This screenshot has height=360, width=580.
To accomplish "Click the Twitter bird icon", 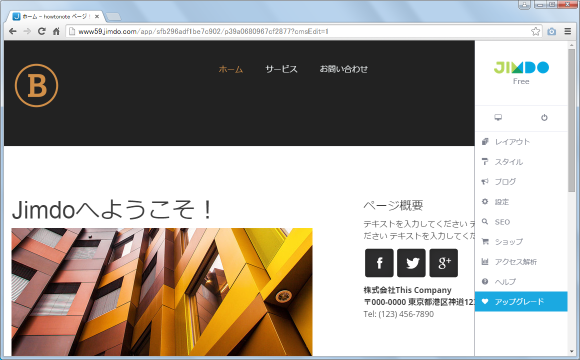I will pos(411,263).
